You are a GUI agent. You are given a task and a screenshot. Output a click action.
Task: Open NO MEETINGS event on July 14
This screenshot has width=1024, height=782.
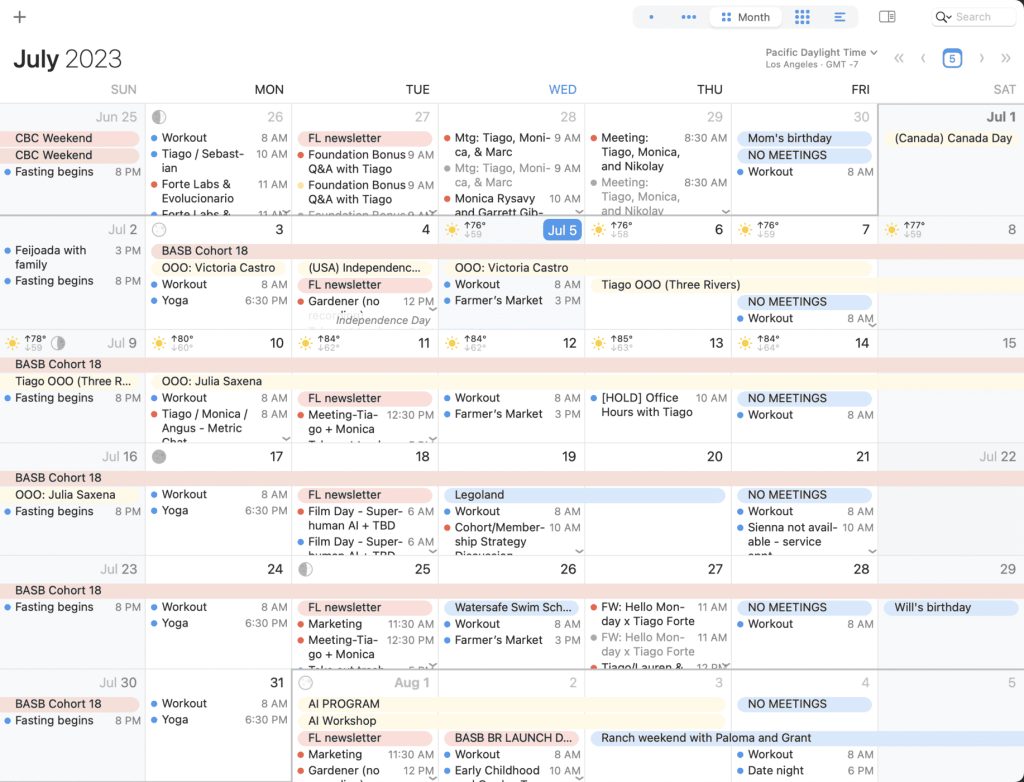804,399
